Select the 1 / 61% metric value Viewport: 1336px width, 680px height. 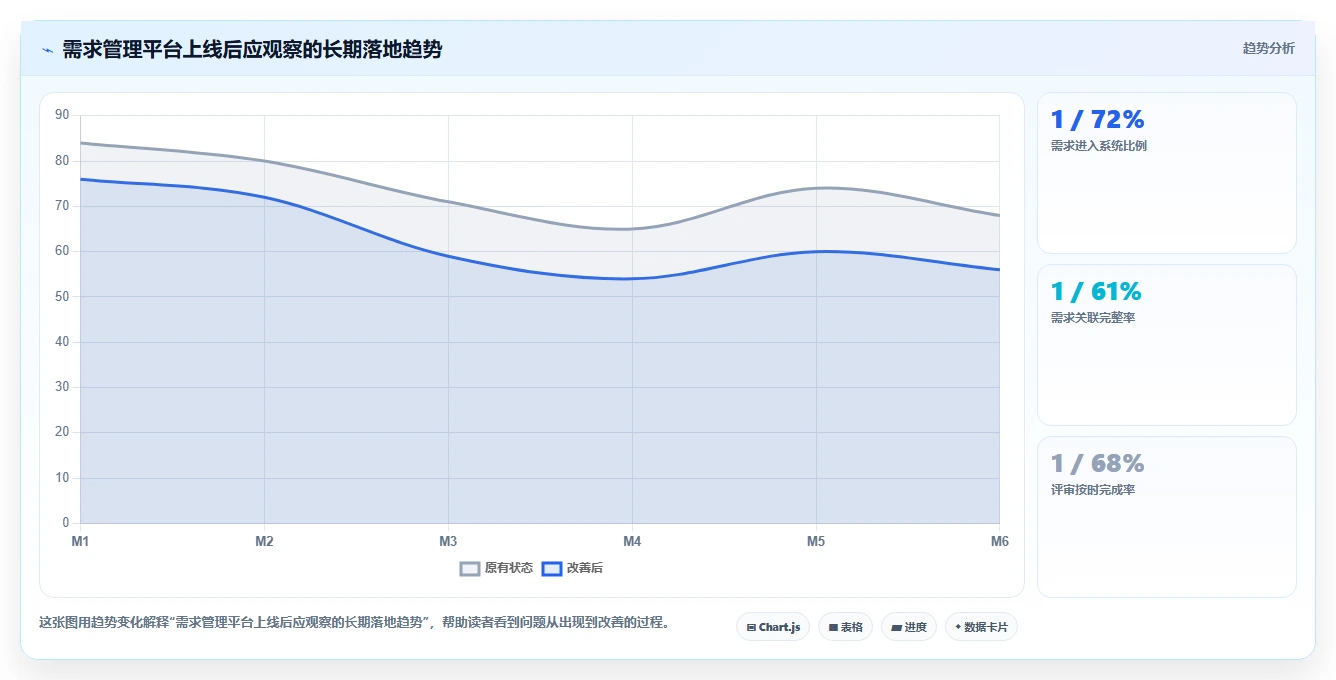pyautogui.click(x=1096, y=292)
